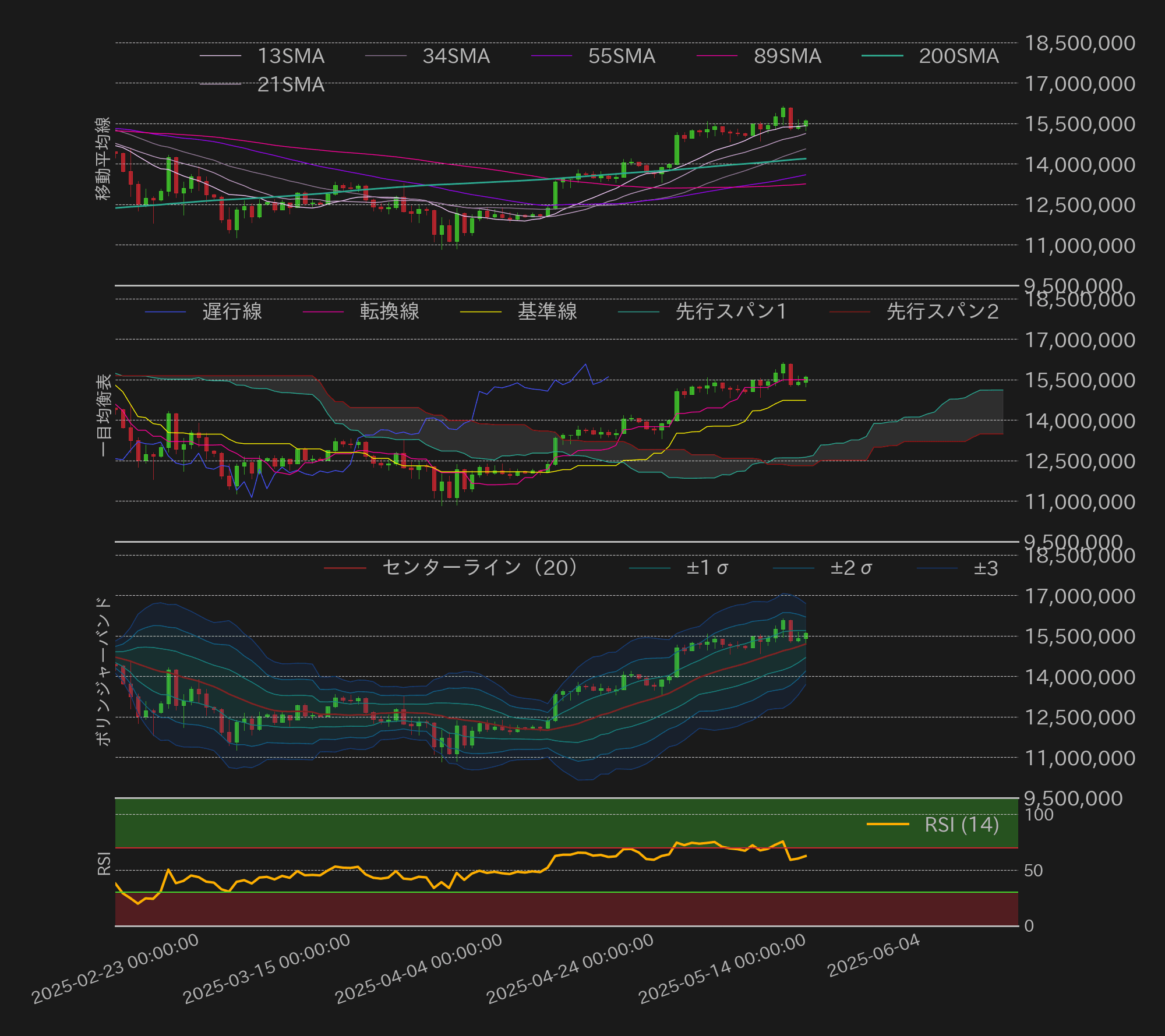
Task: Toggle the 13SMA legend entry
Action: [290, 56]
